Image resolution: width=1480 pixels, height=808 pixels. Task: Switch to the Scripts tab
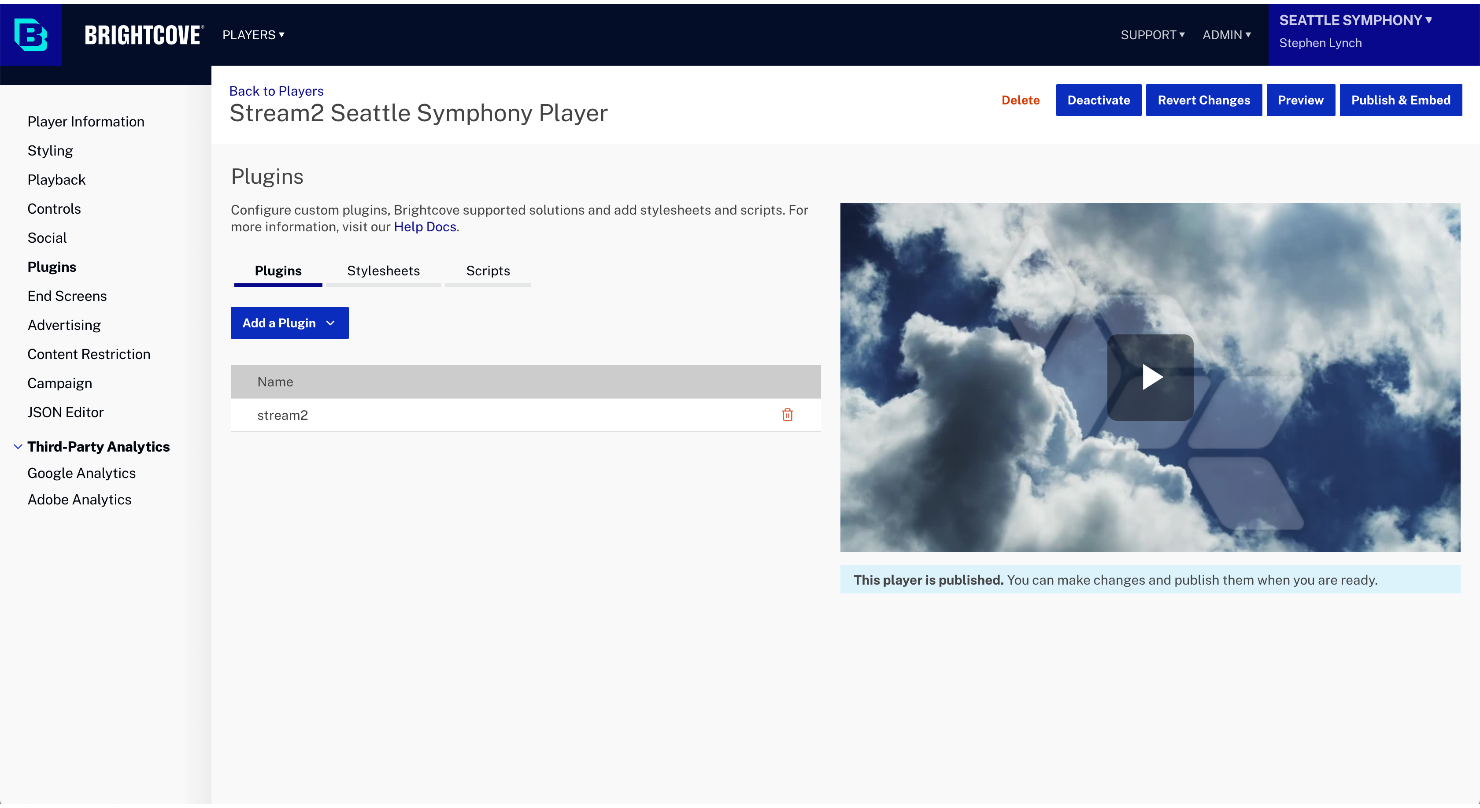(488, 271)
